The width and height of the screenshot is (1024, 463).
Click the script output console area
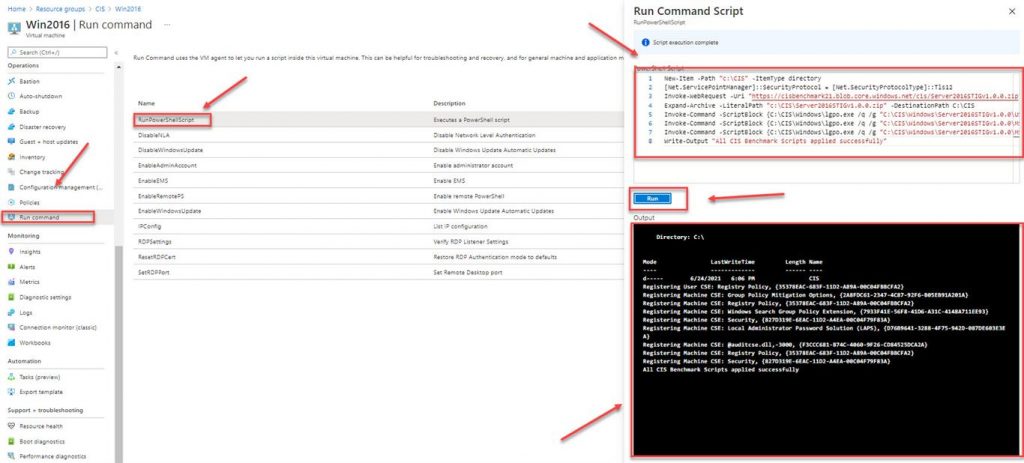826,340
